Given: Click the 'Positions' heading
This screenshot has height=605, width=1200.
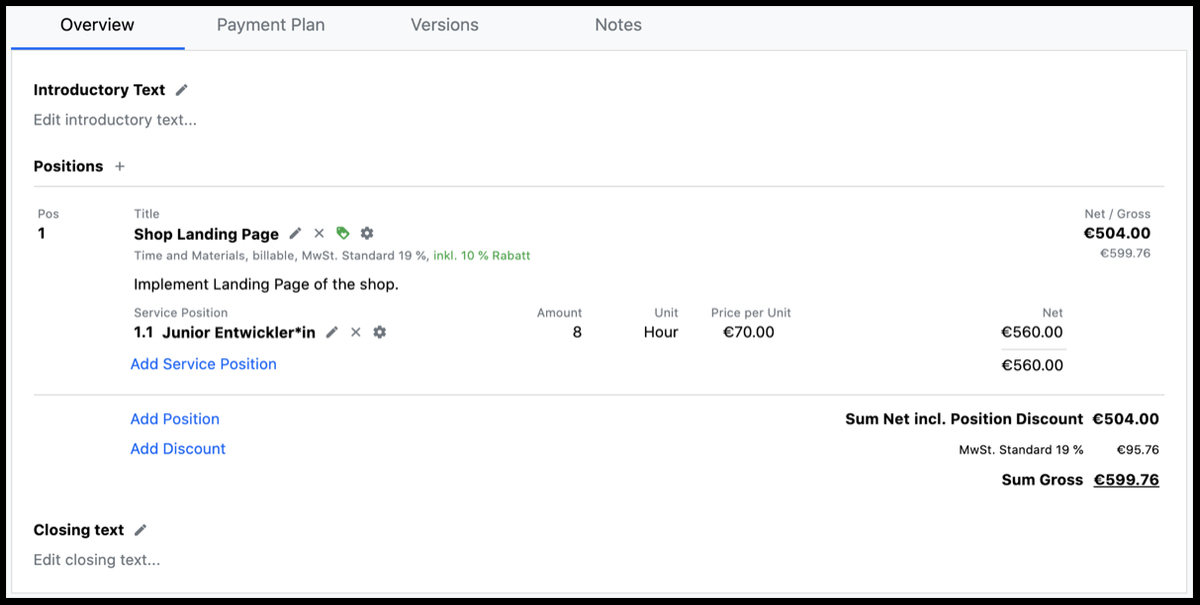Looking at the screenshot, I should point(68,166).
